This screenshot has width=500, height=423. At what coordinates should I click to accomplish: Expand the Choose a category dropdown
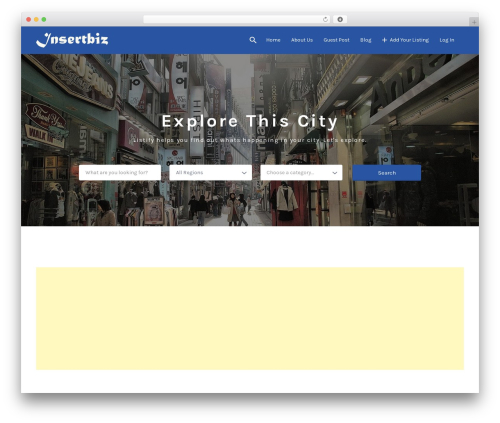301,173
